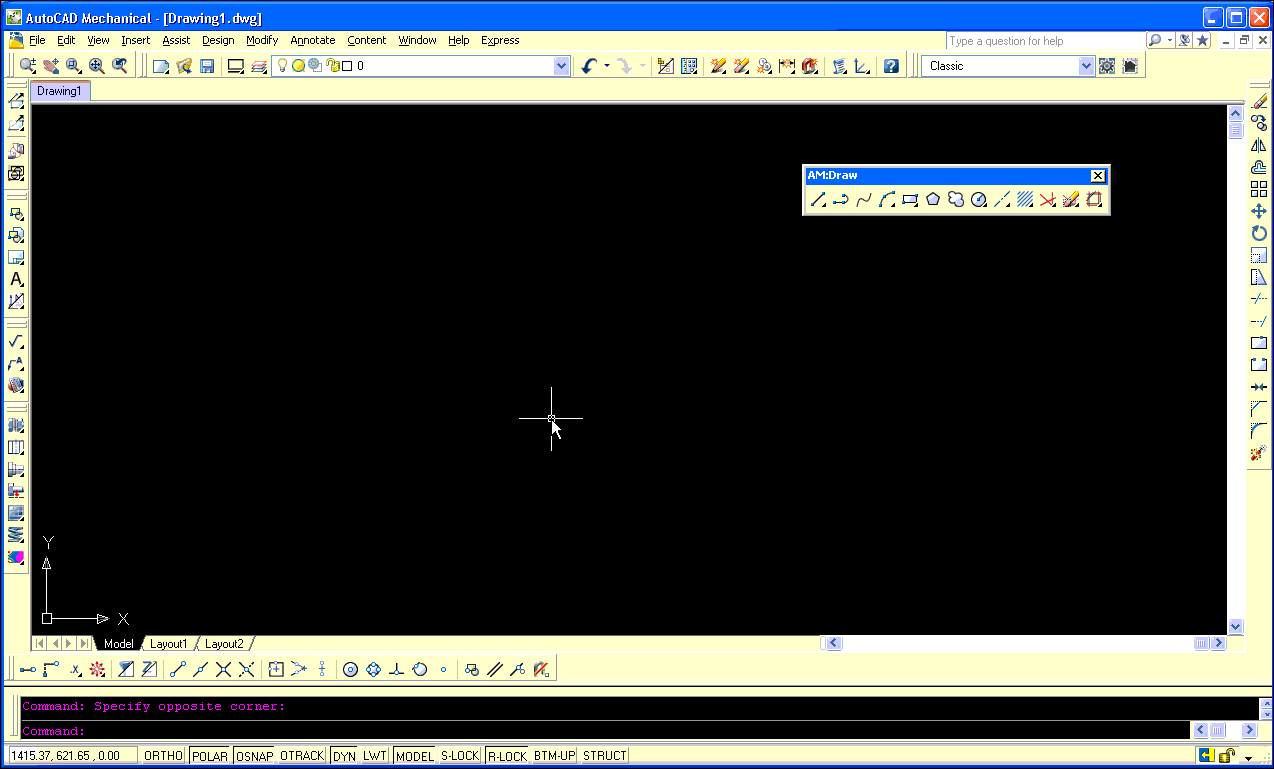The height and width of the screenshot is (769, 1274).
Task: Toggle OSNAP in status bar
Action: pyautogui.click(x=255, y=756)
